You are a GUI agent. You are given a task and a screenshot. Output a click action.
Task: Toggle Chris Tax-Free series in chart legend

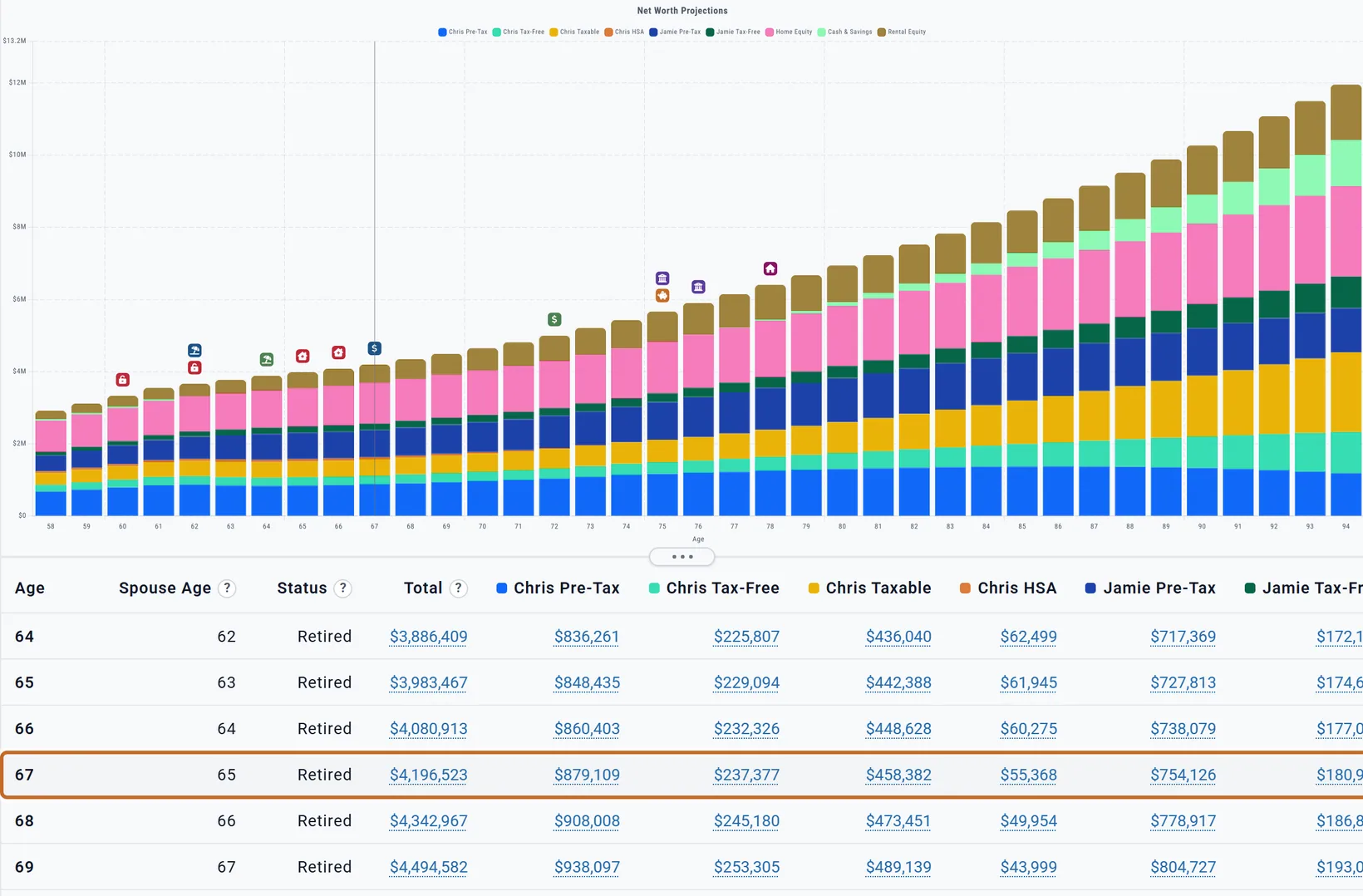(x=519, y=32)
